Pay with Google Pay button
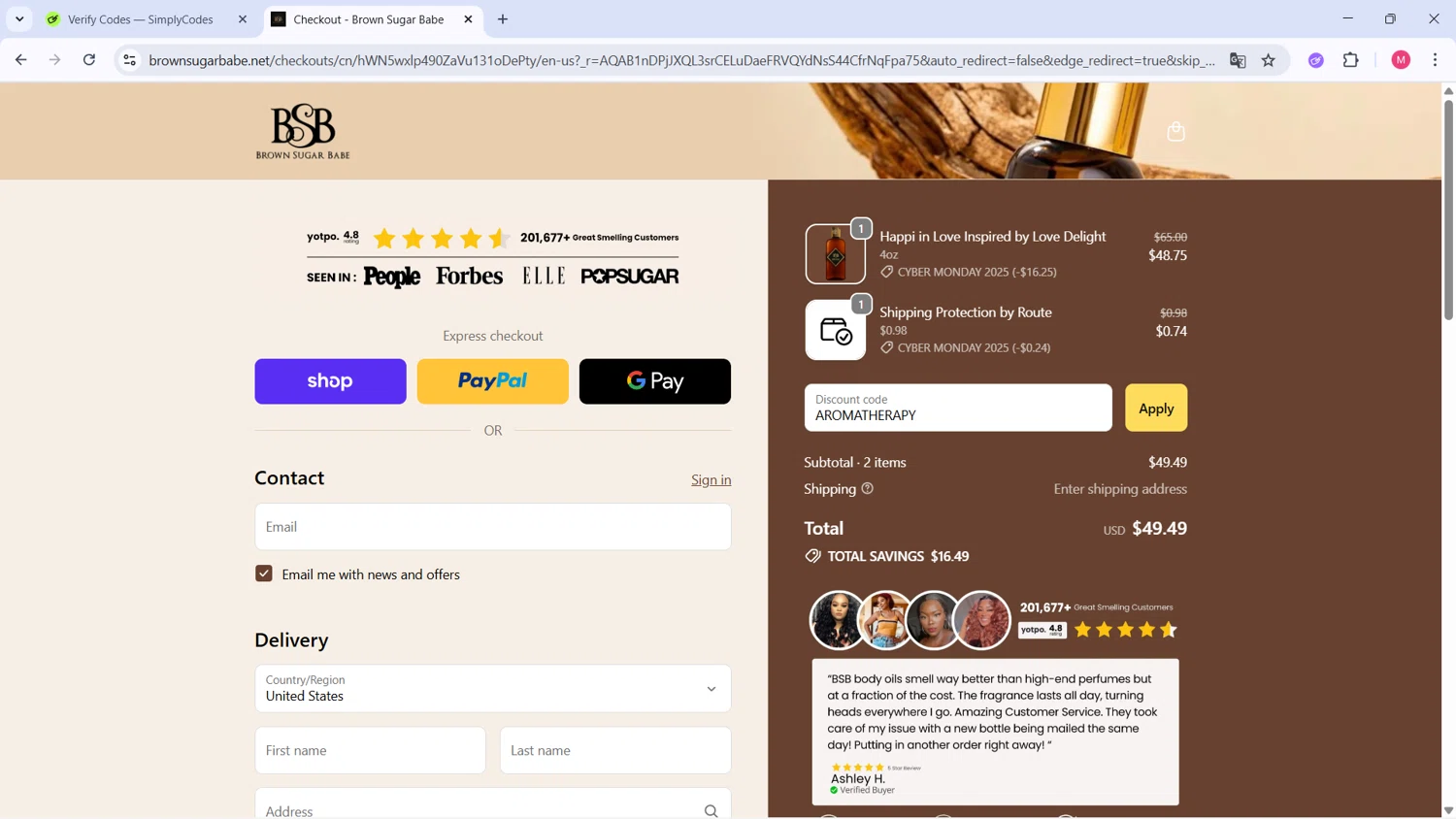Screen dimensions: 1456x819 click(655, 381)
